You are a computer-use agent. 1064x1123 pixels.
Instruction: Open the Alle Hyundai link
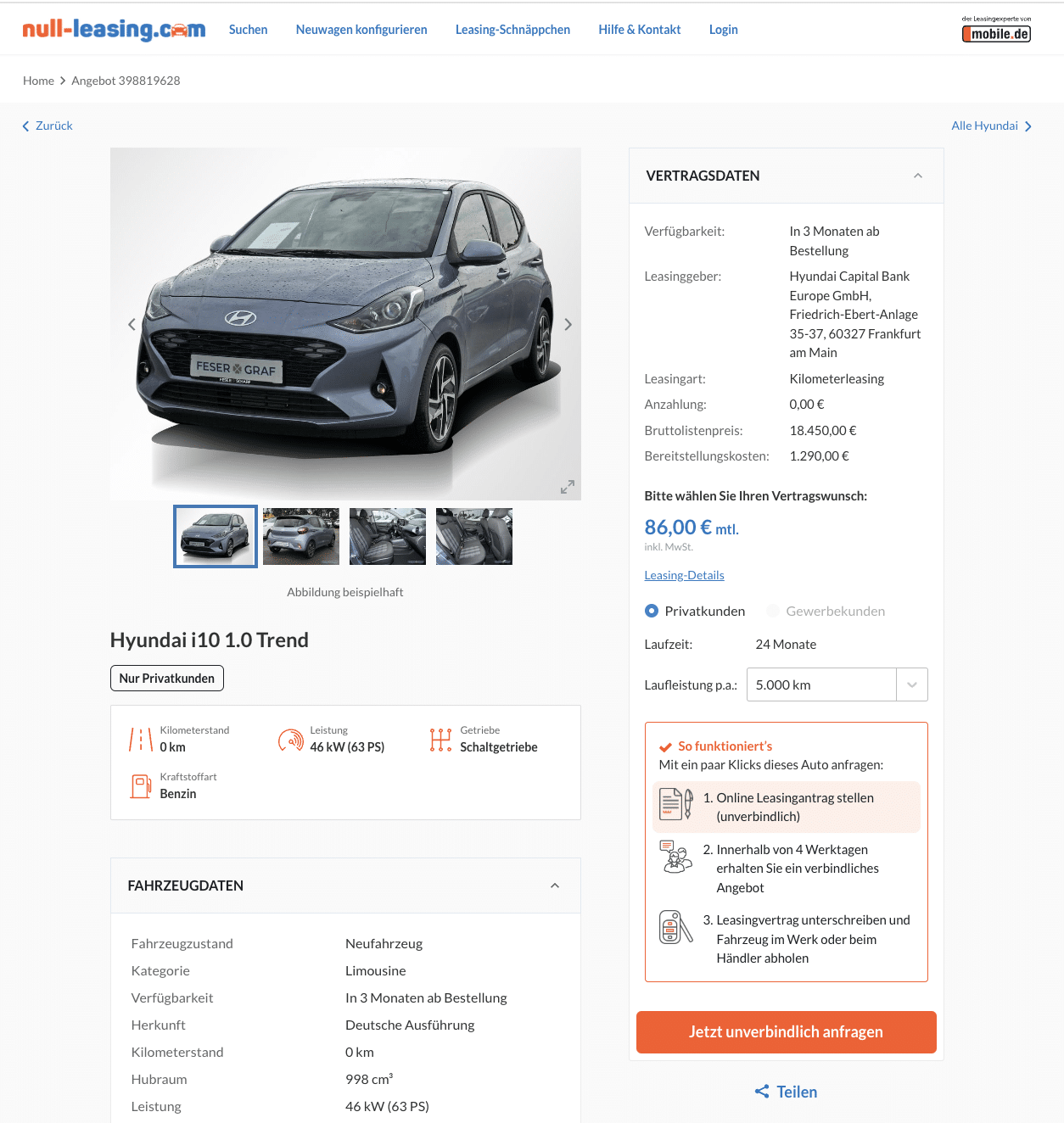tap(991, 126)
